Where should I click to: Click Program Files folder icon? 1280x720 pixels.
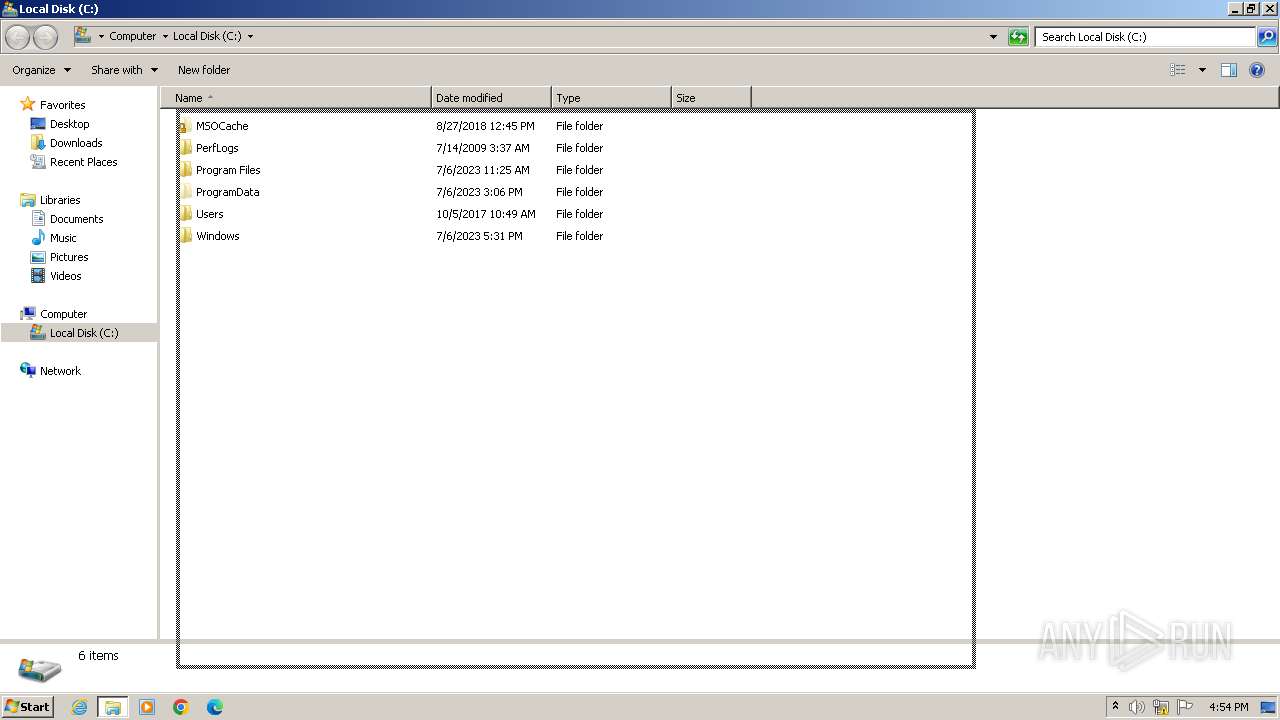tap(186, 170)
